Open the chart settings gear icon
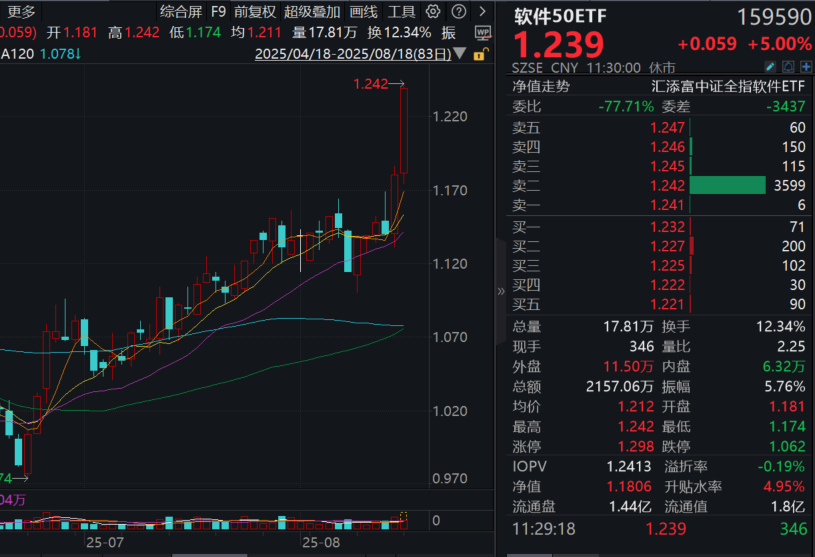The image size is (815, 557). 432,12
